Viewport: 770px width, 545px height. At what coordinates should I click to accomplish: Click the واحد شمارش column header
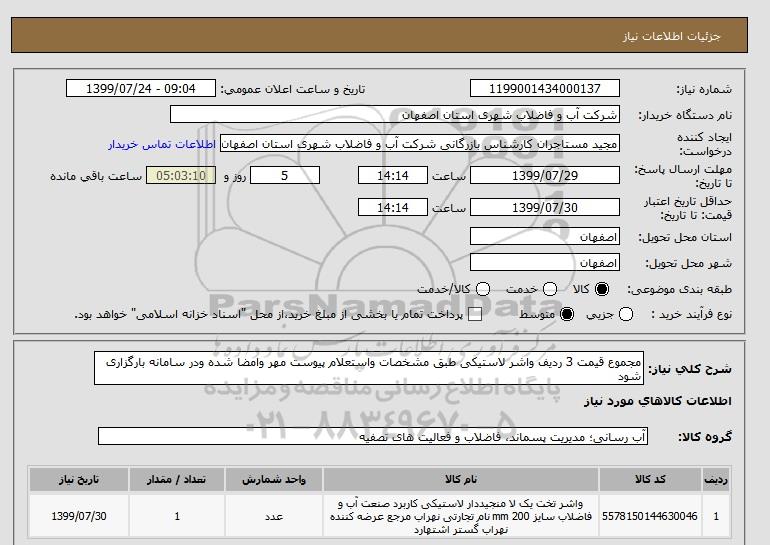pyautogui.click(x=274, y=480)
